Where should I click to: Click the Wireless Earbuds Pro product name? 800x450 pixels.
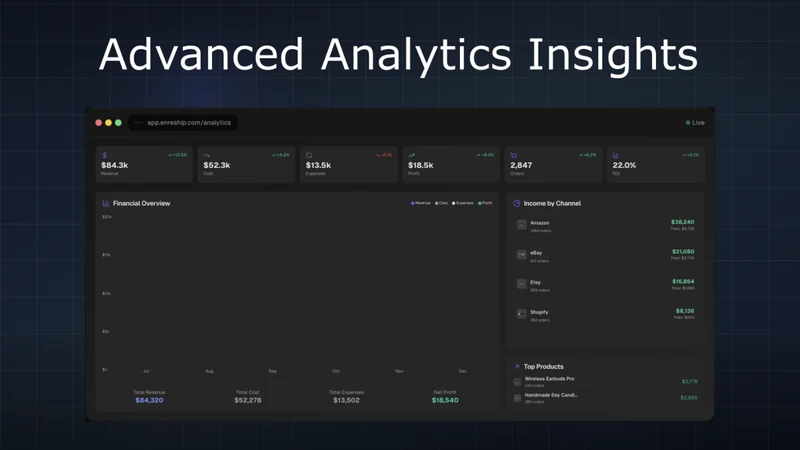click(x=549, y=379)
